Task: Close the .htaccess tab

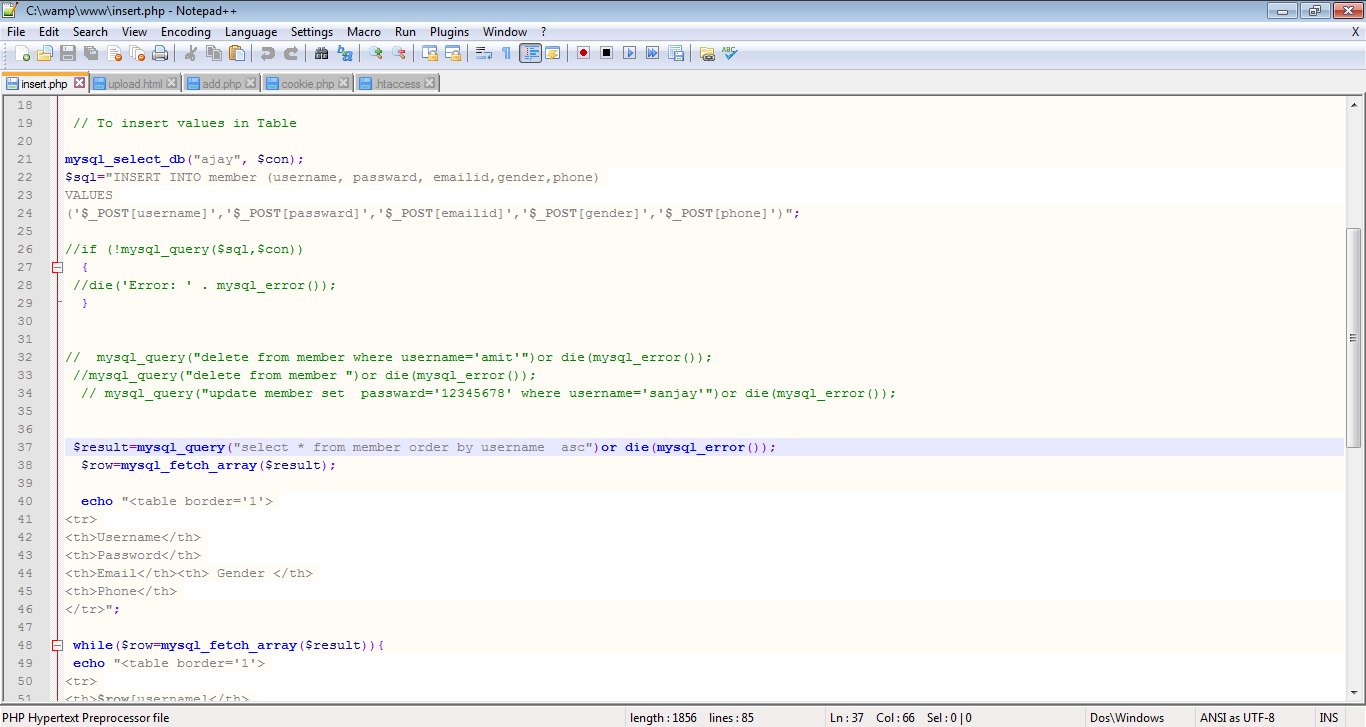Action: (430, 83)
